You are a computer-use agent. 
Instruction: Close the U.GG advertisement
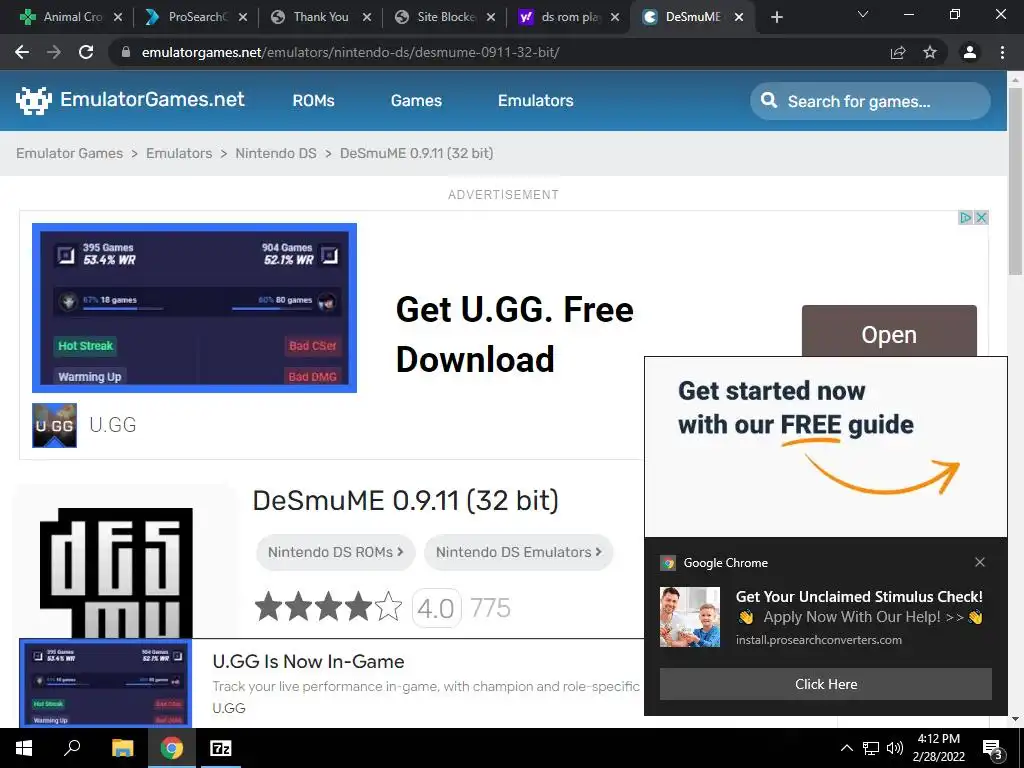981,217
